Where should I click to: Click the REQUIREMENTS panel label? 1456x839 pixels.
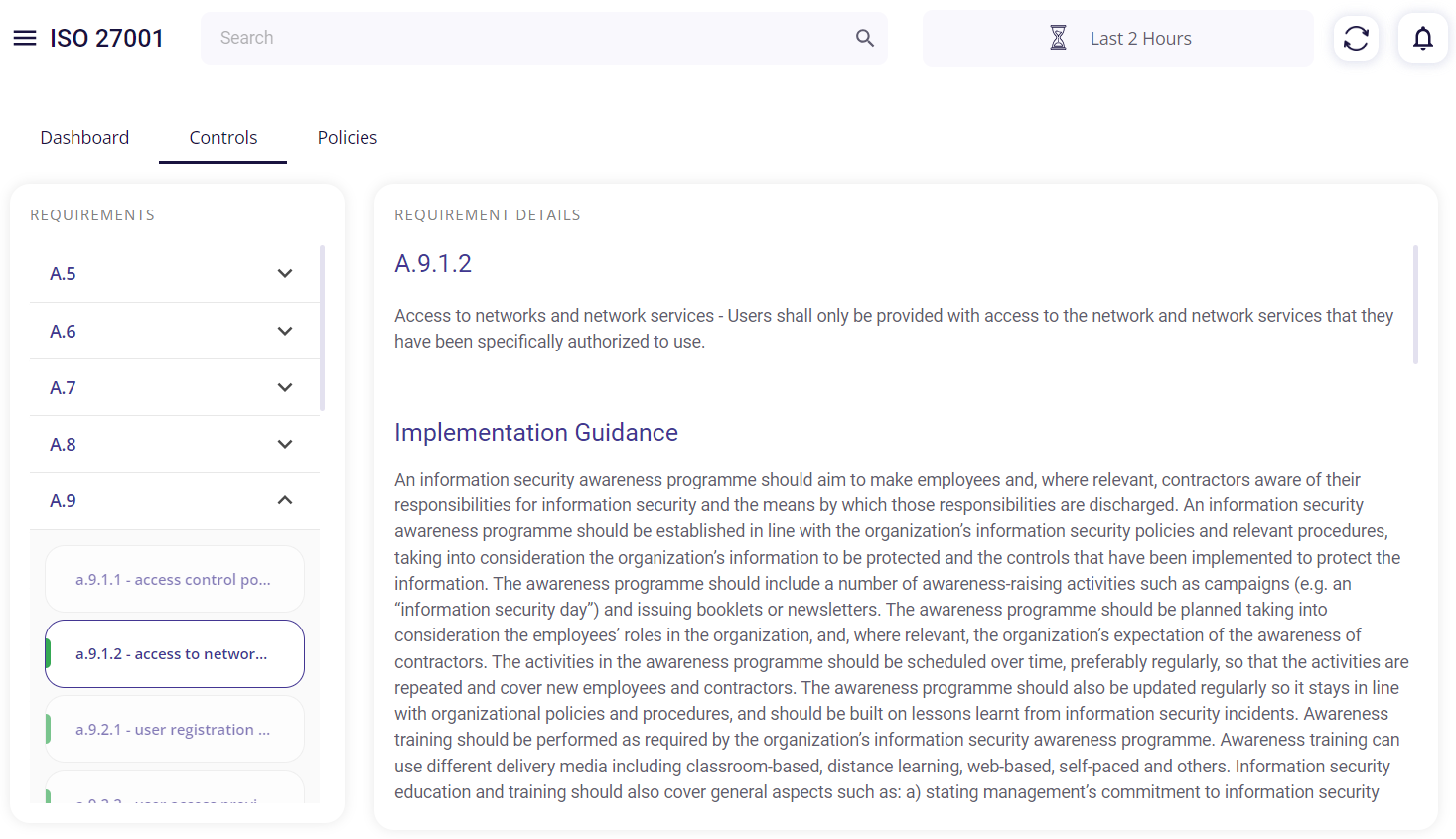click(92, 215)
